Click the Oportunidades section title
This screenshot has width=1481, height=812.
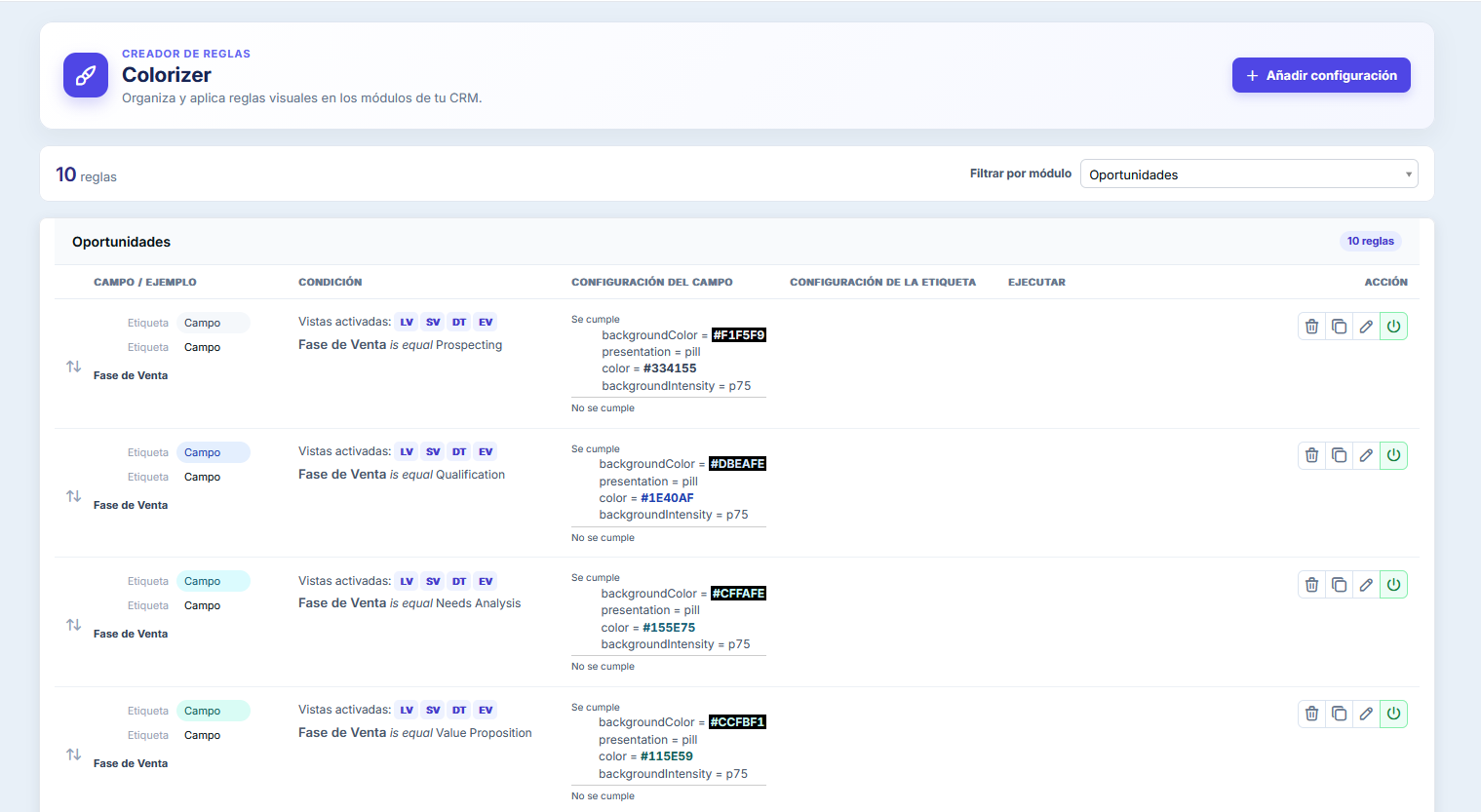click(121, 242)
